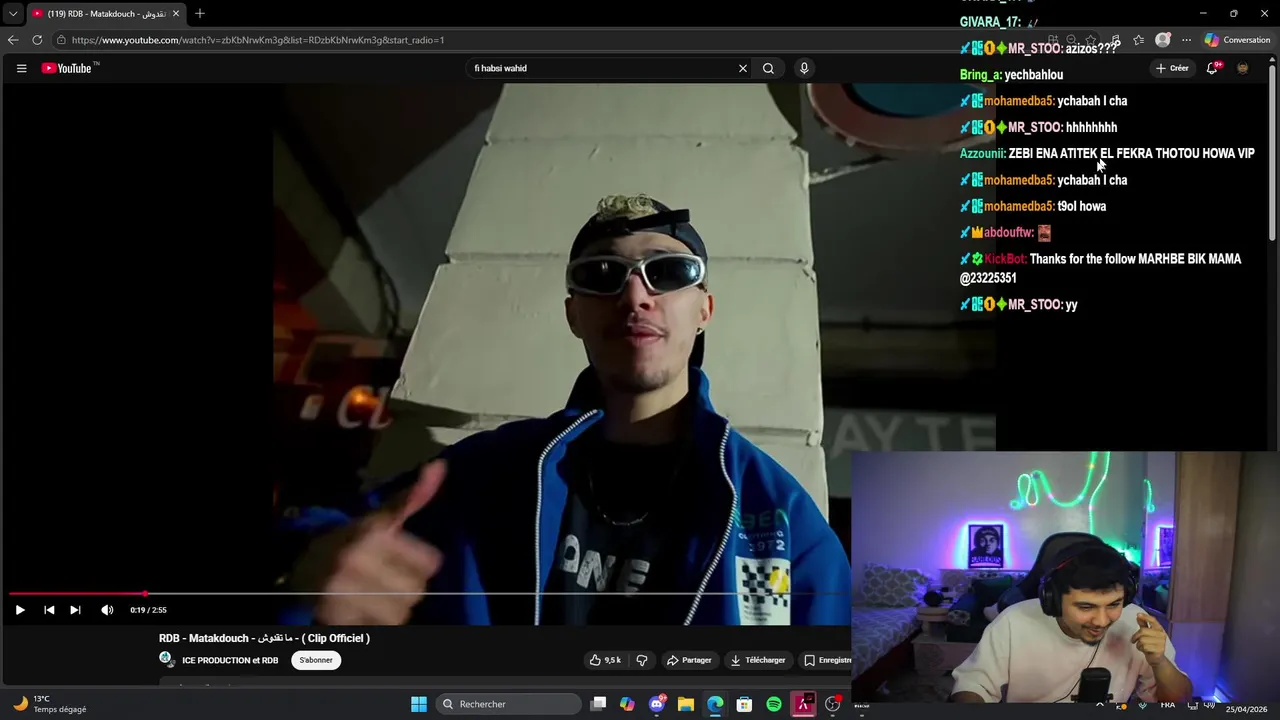Image resolution: width=1280 pixels, height=720 pixels.
Task: Click the Bring_a chat username
Action: (980, 75)
